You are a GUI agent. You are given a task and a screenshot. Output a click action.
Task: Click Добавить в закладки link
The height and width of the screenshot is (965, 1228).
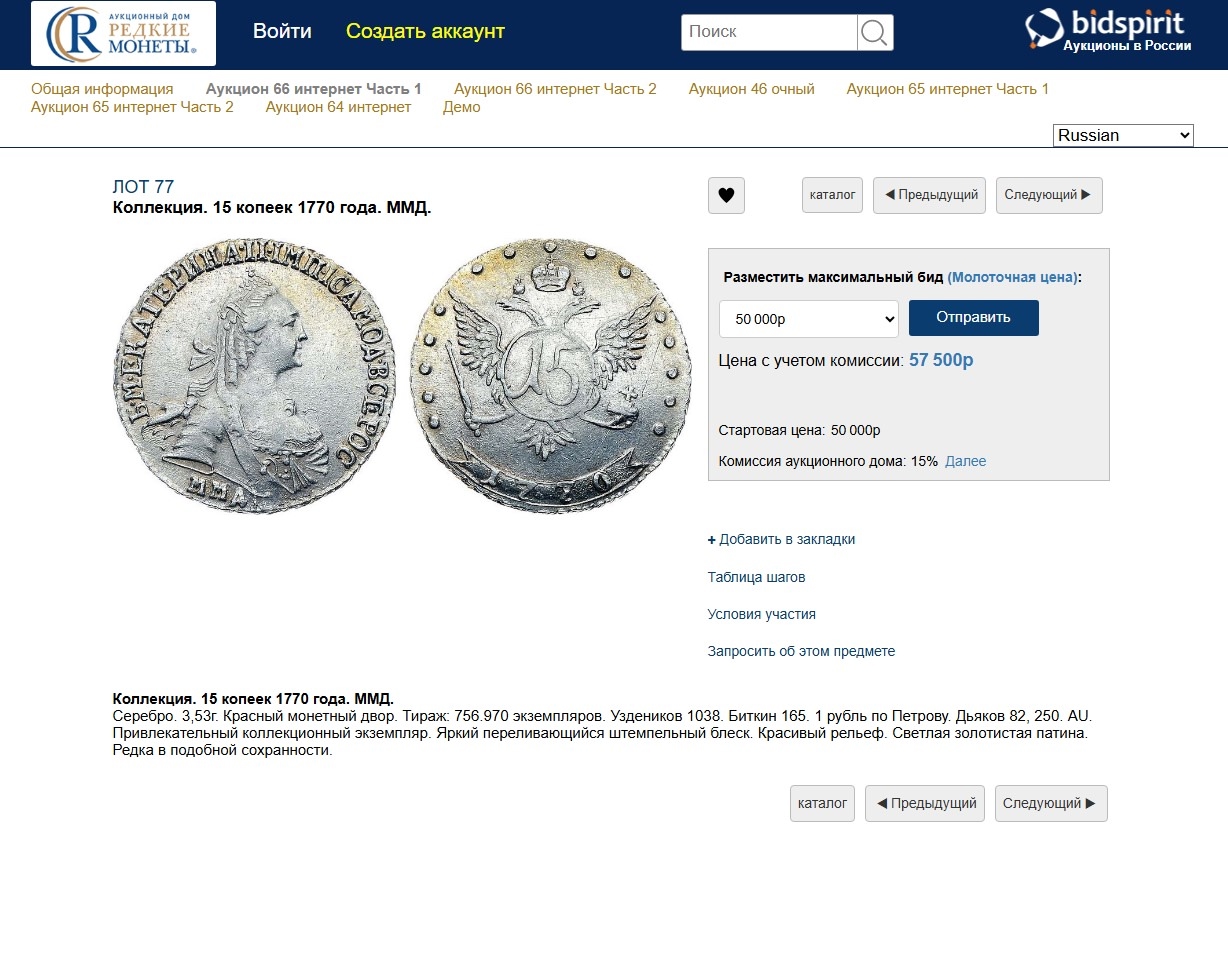781,539
